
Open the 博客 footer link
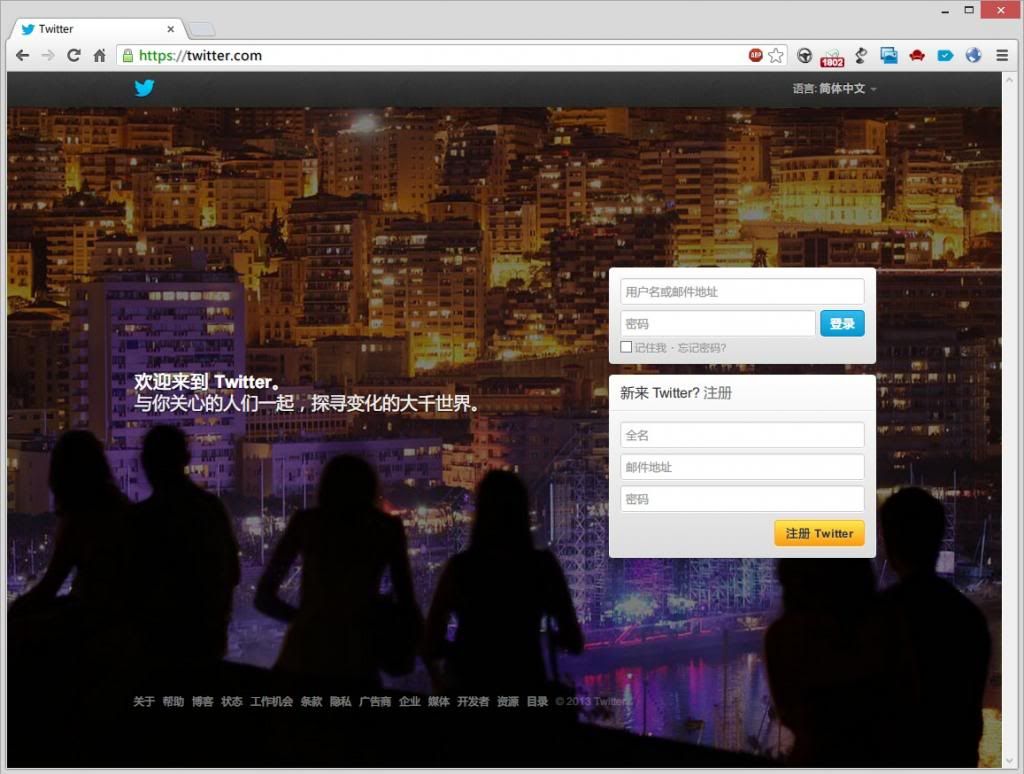[x=202, y=701]
